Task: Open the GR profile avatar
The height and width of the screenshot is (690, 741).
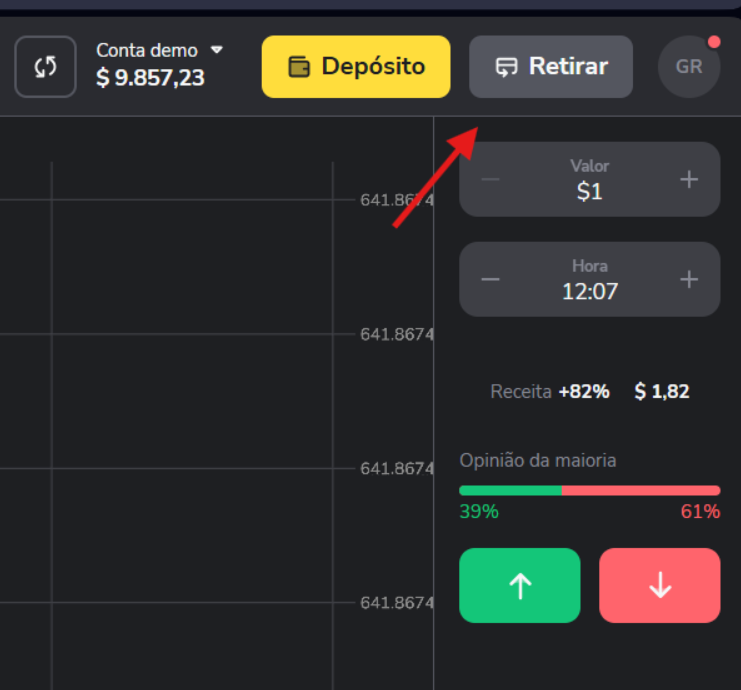Action: (689, 67)
